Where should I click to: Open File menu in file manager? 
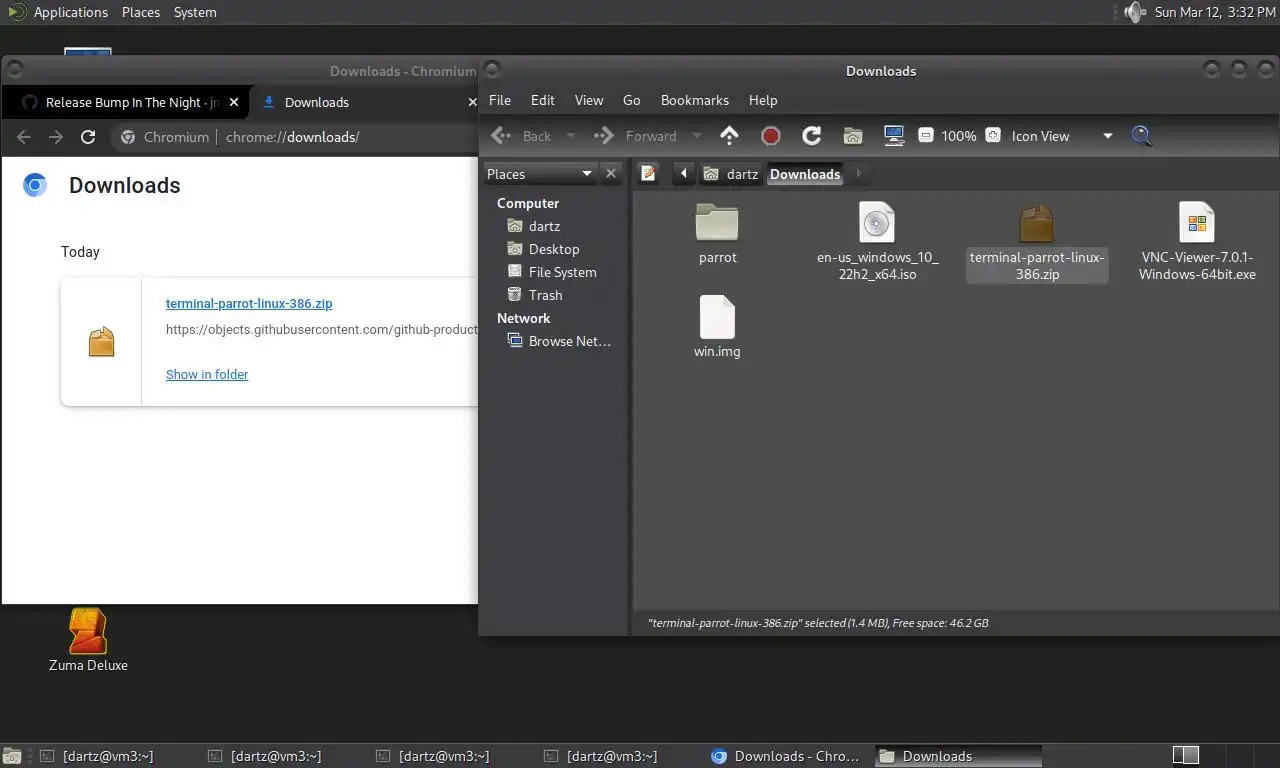click(x=500, y=100)
